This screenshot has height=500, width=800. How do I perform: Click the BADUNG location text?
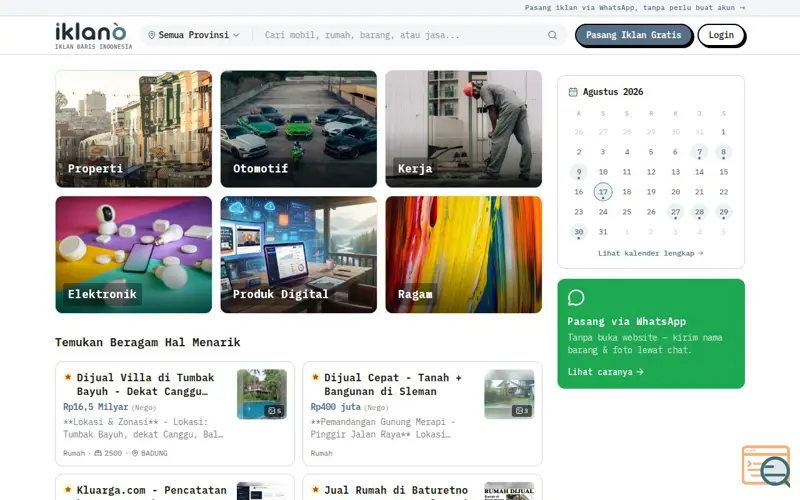(154, 453)
